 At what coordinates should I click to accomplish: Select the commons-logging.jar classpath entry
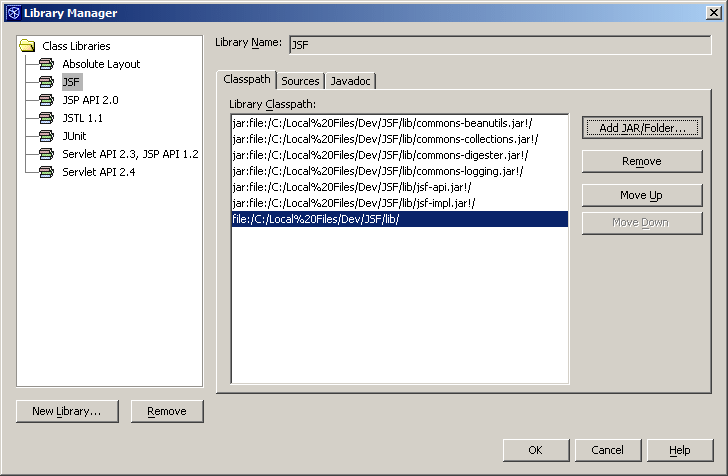coord(399,171)
